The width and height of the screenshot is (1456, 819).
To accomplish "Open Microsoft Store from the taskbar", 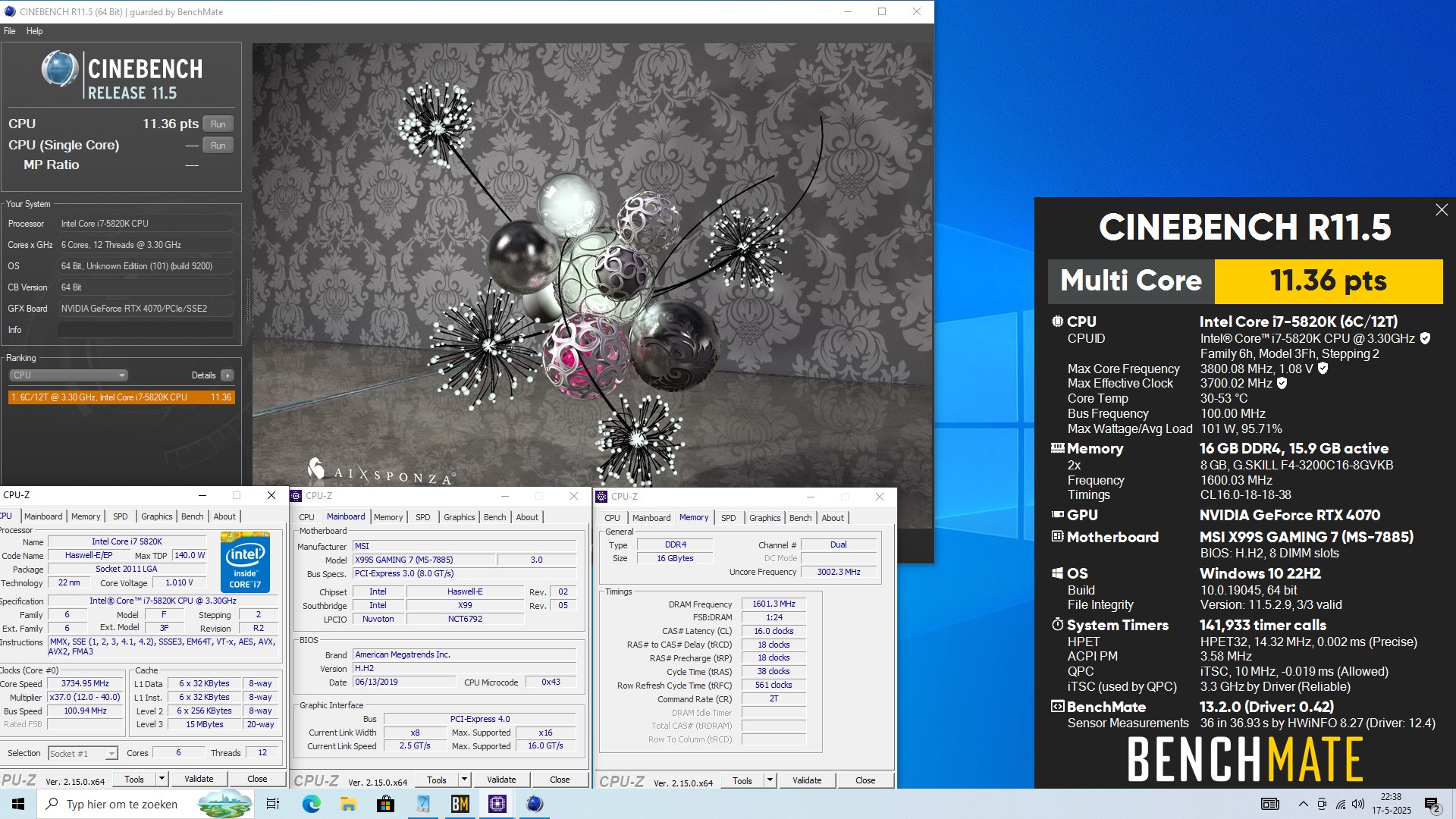I will click(x=385, y=804).
